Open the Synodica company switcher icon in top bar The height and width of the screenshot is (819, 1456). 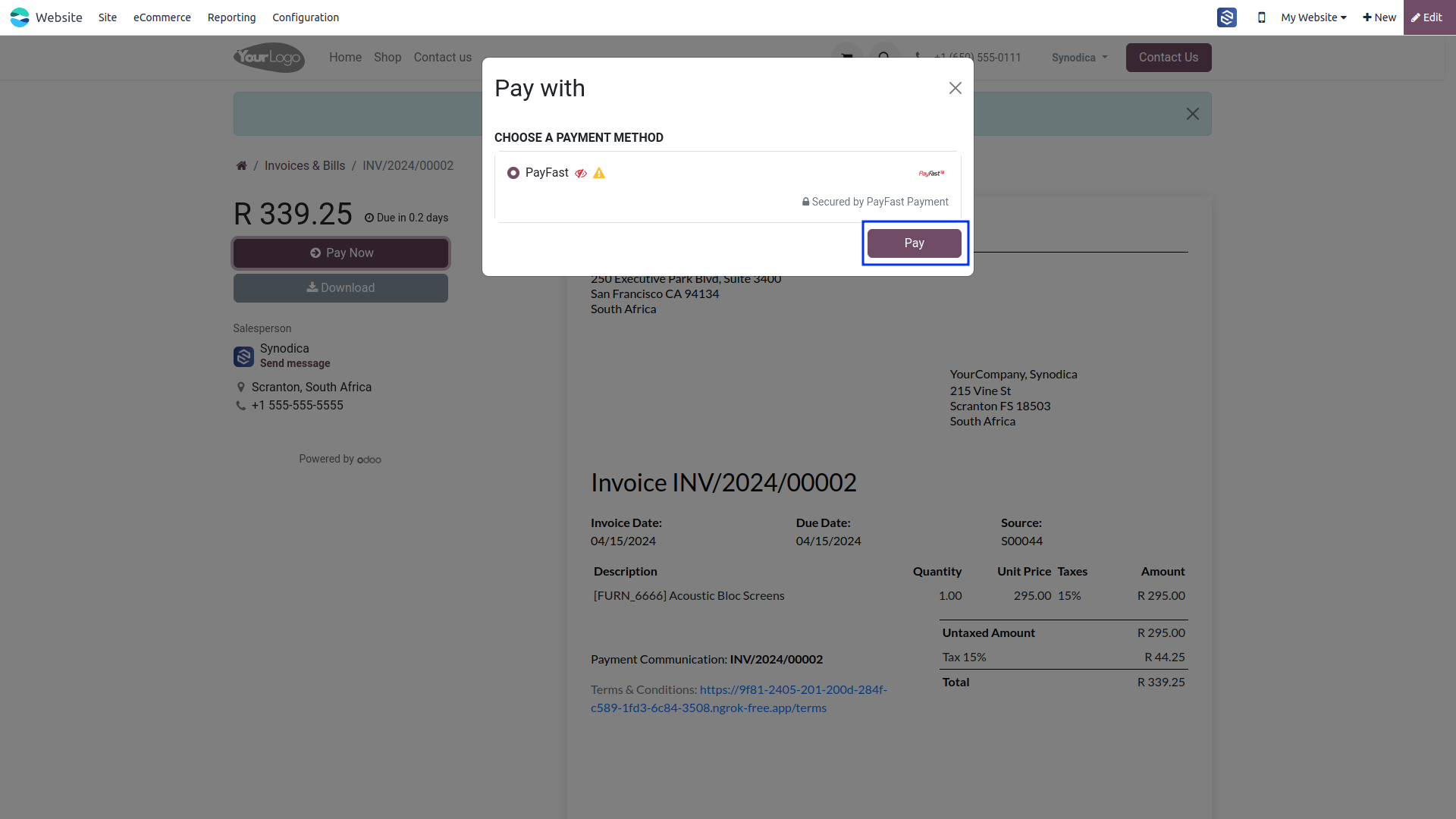coord(1227,17)
